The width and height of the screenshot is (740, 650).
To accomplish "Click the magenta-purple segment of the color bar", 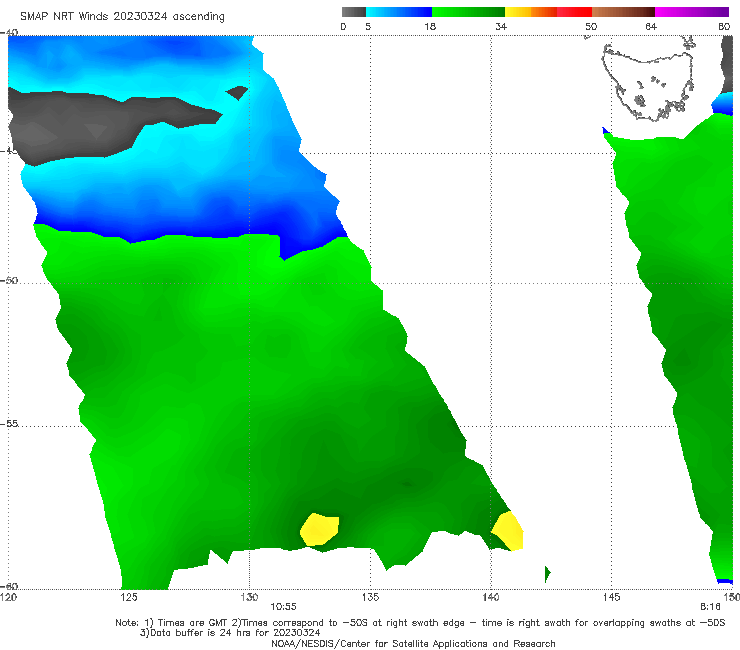I will [692, 12].
